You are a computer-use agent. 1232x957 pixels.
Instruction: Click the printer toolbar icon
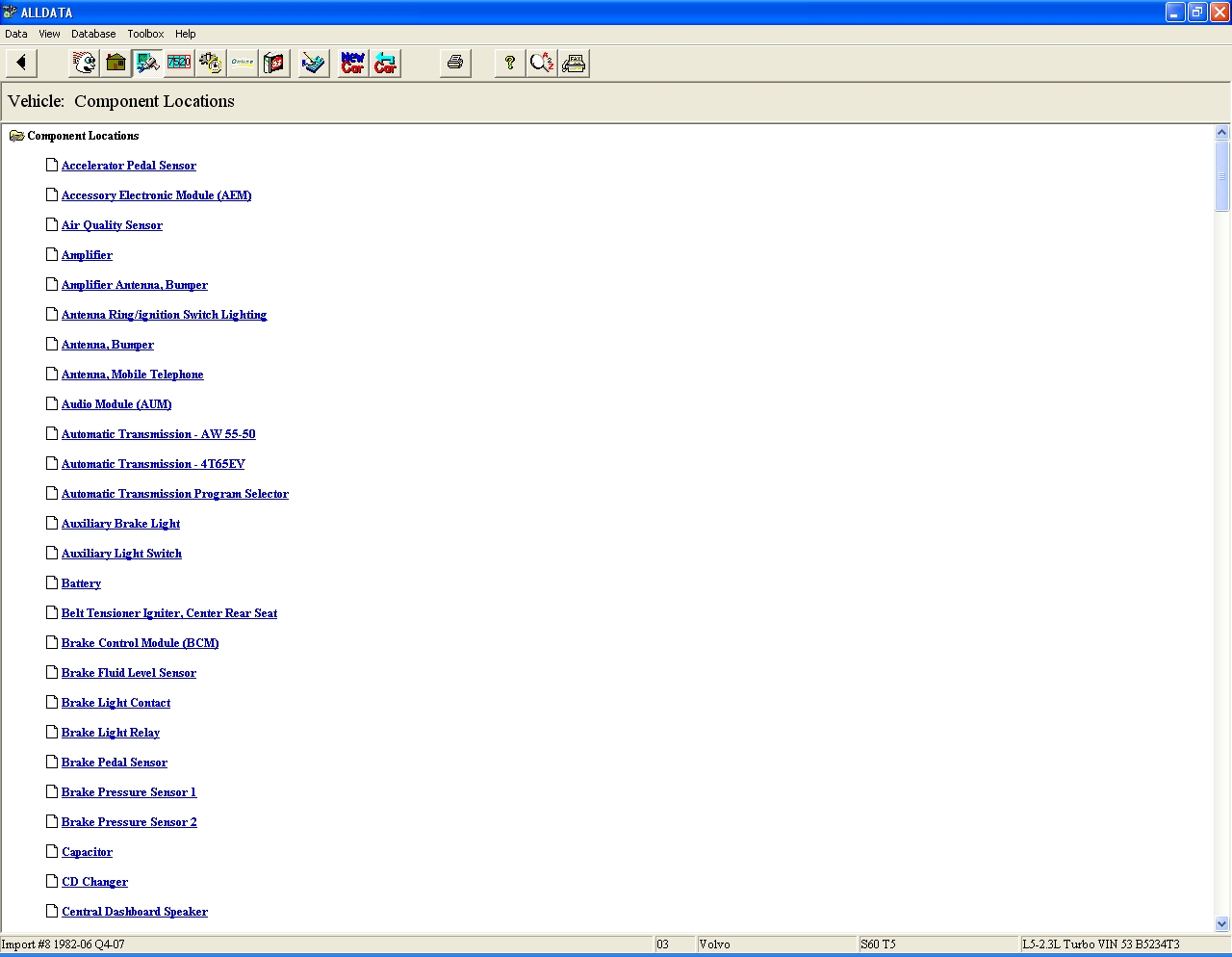tap(455, 64)
